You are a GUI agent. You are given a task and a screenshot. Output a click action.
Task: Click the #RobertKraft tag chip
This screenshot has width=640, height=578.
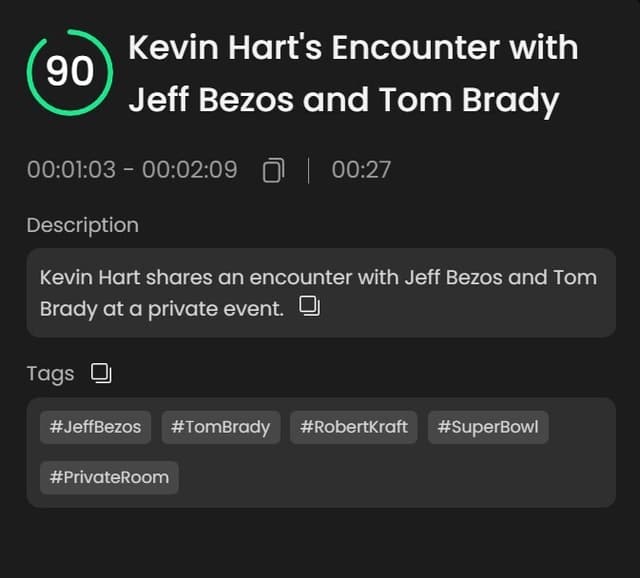354,427
